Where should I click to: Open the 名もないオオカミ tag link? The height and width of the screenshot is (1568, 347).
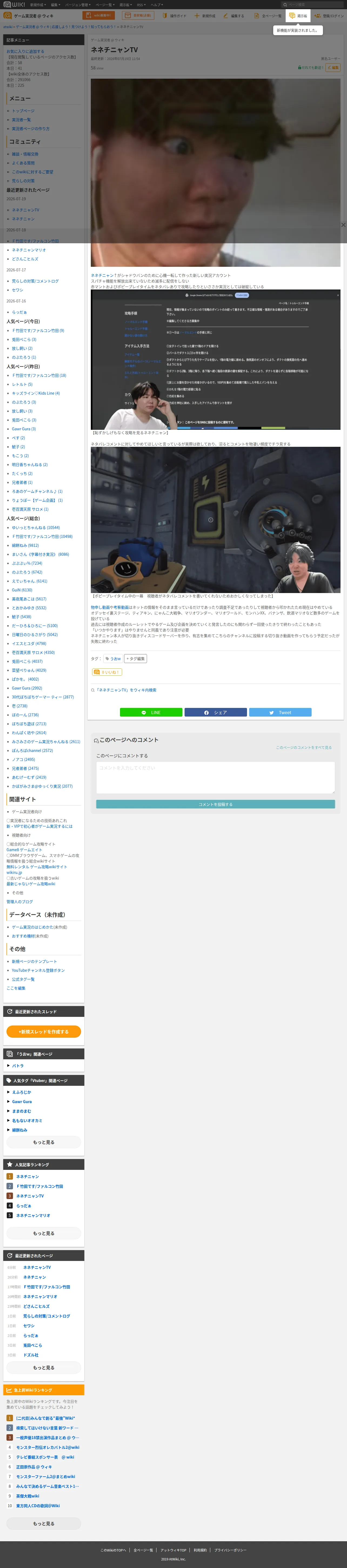[x=27, y=1121]
